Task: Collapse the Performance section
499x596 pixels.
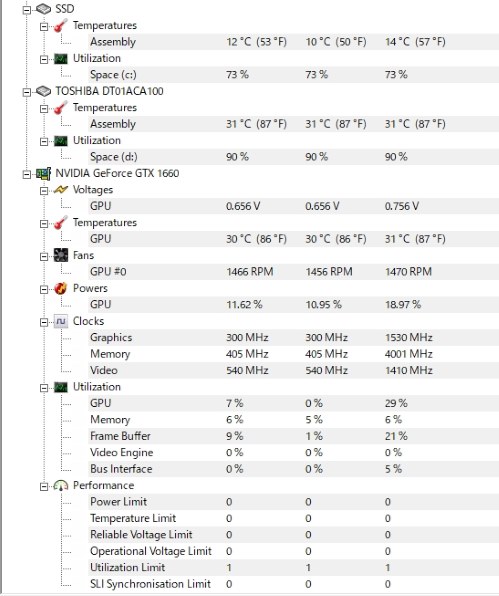Action: pyautogui.click(x=44, y=487)
